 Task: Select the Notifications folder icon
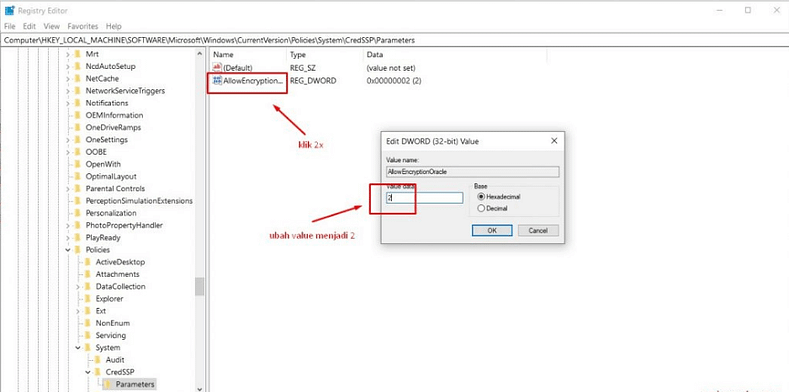point(77,103)
